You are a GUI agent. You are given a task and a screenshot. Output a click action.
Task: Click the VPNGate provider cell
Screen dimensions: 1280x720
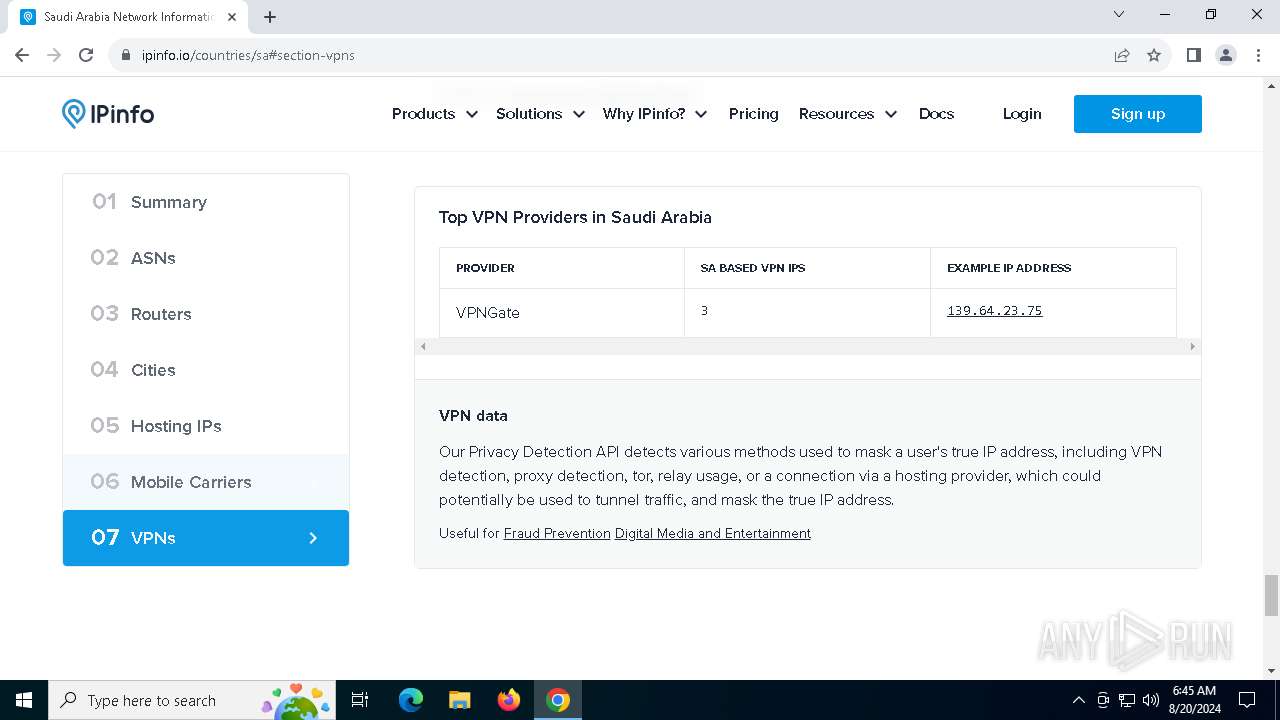(562, 313)
